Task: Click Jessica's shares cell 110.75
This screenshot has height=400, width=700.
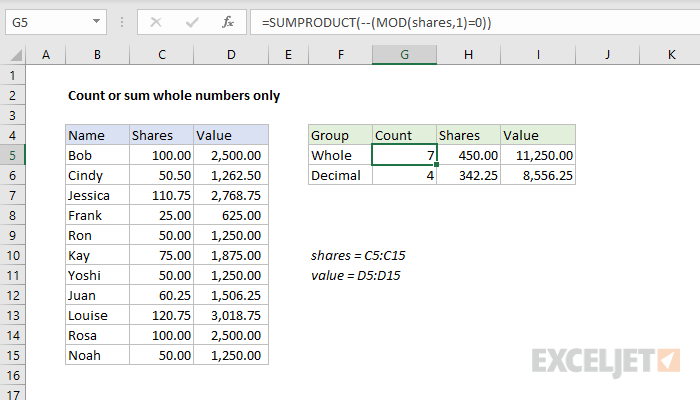Action: (162, 196)
